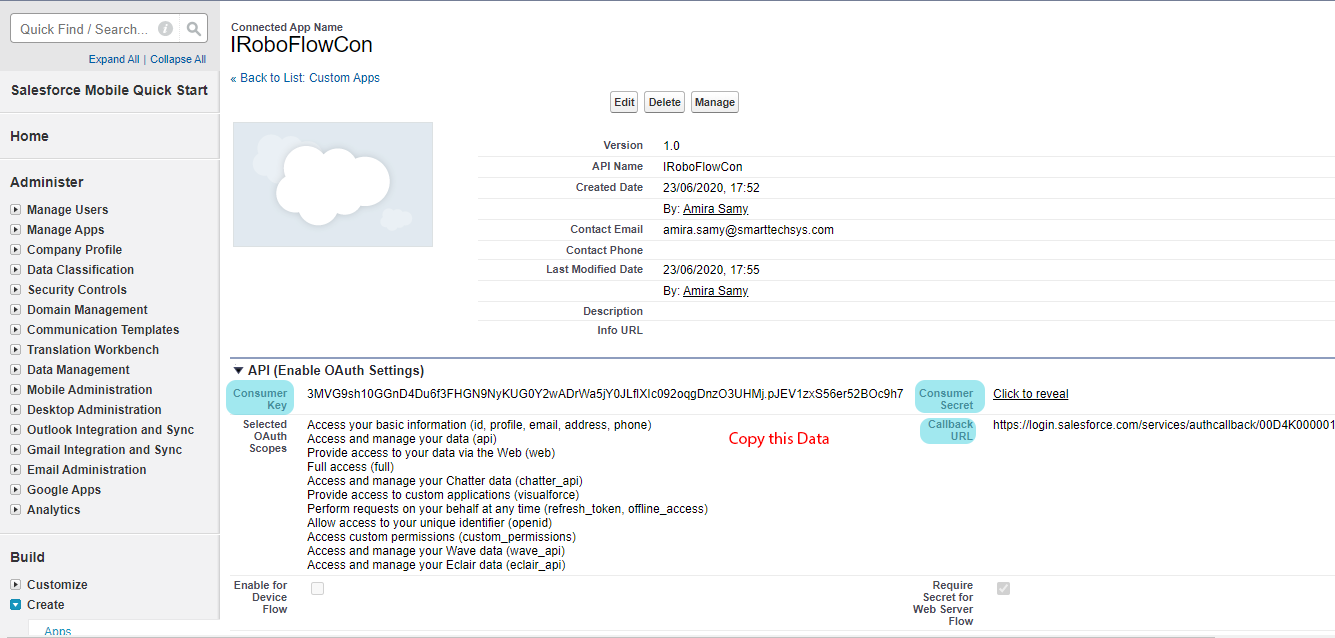Expand the Manage Users arrow icon
The height and width of the screenshot is (638, 1335).
click(16, 210)
